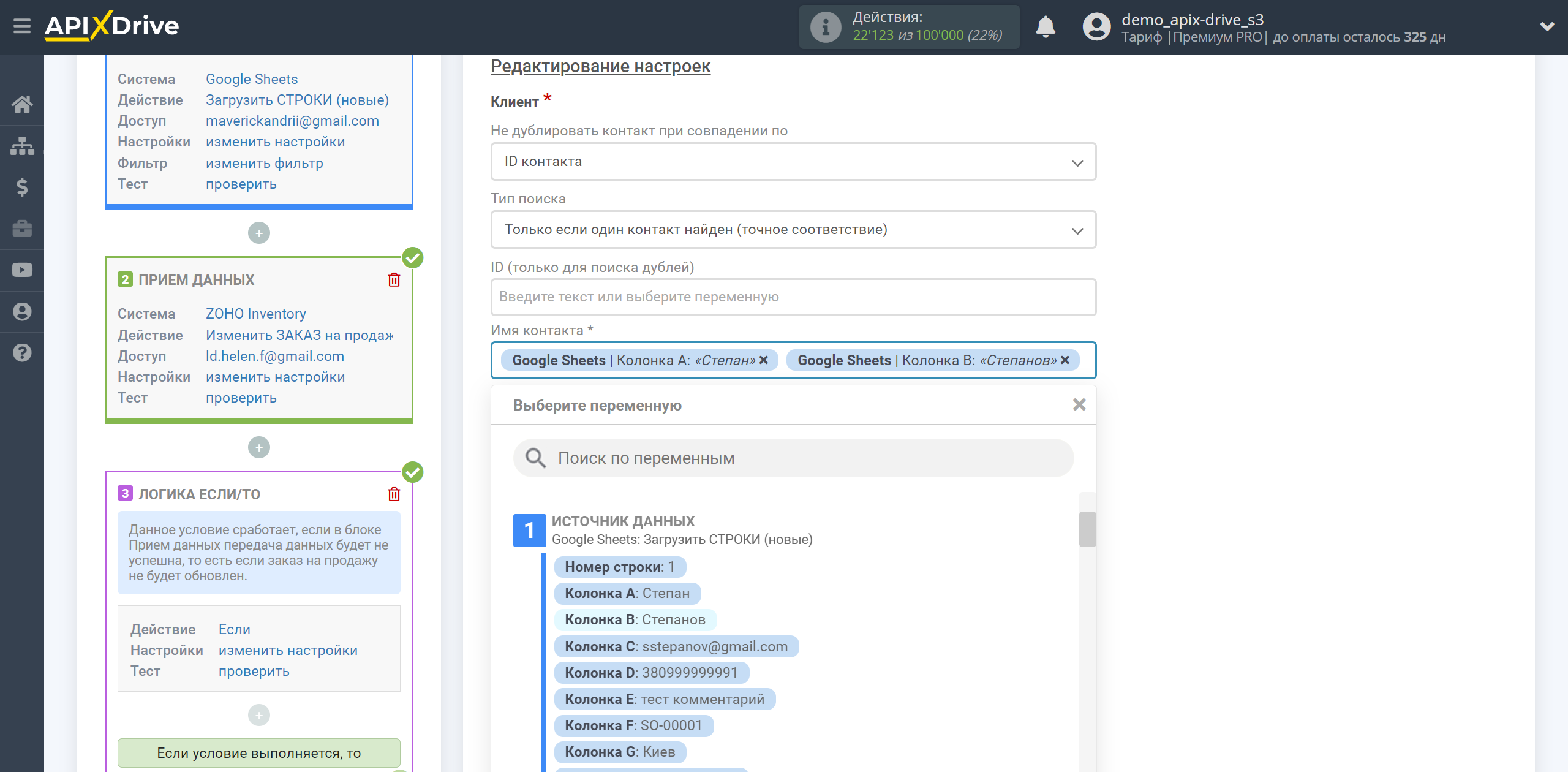Click проверить in ZOHO Inventory block
The height and width of the screenshot is (772, 1568).
point(241,398)
